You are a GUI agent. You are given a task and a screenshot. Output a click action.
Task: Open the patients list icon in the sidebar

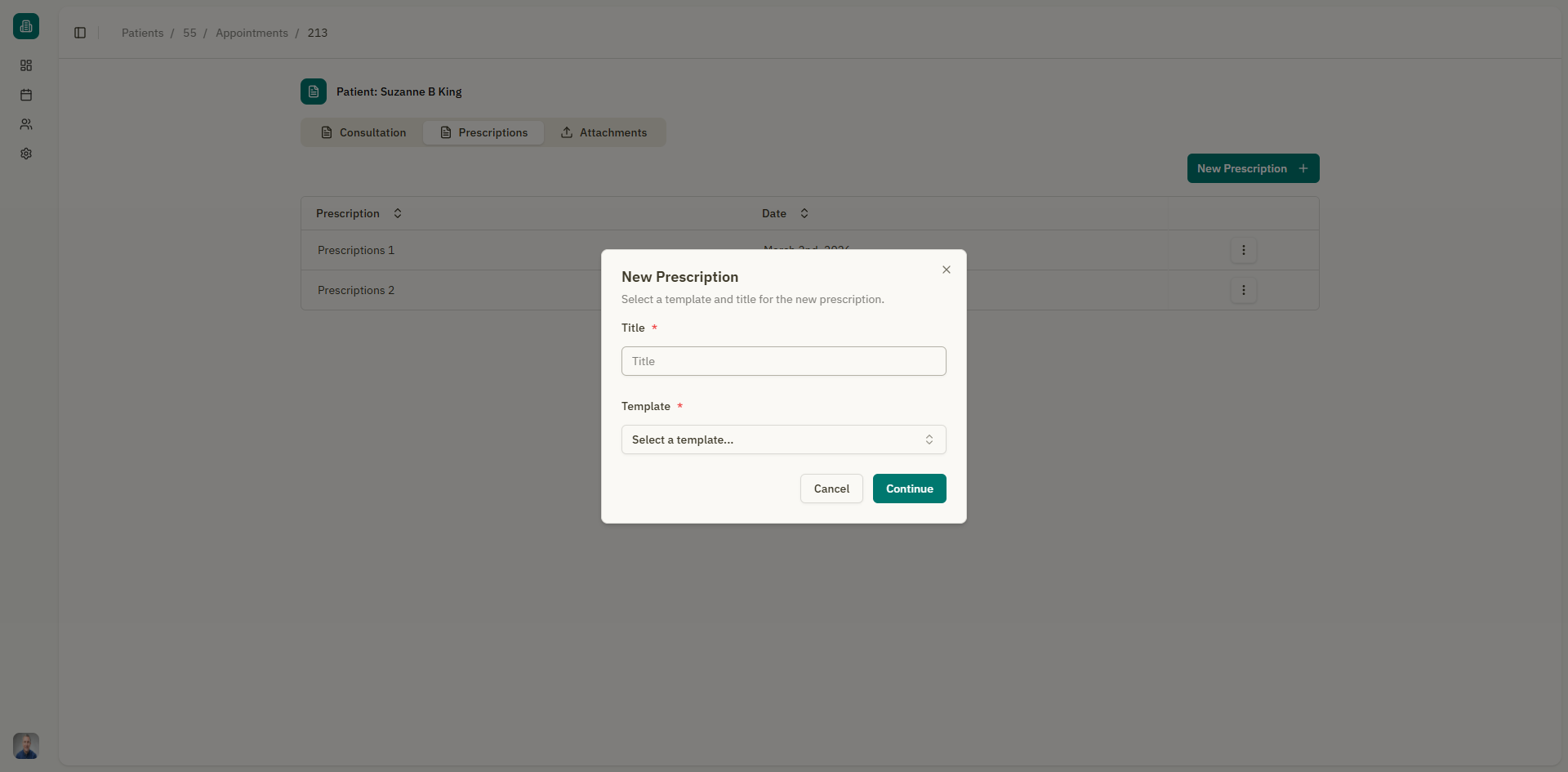(x=26, y=124)
